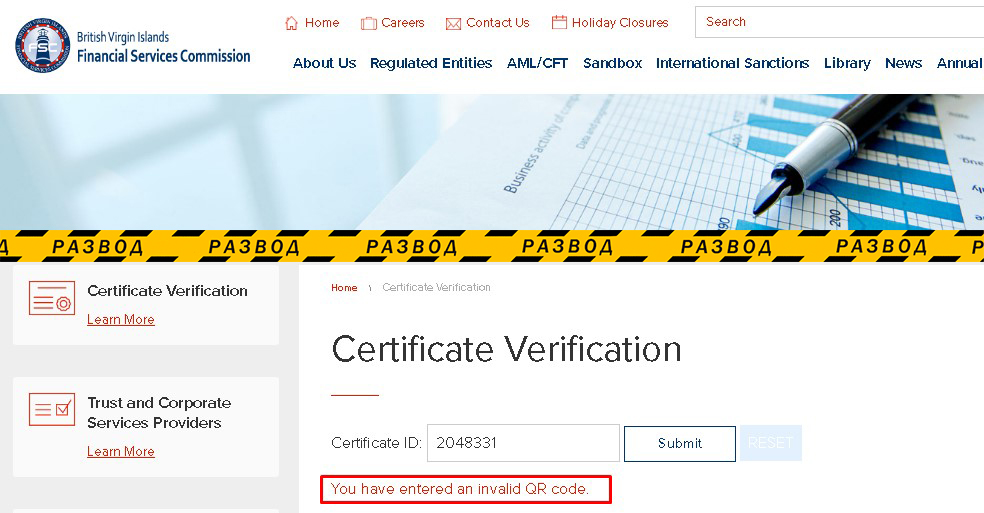Viewport: 984px width, 513px height.
Task: Click the Home house icon
Action: [291, 23]
